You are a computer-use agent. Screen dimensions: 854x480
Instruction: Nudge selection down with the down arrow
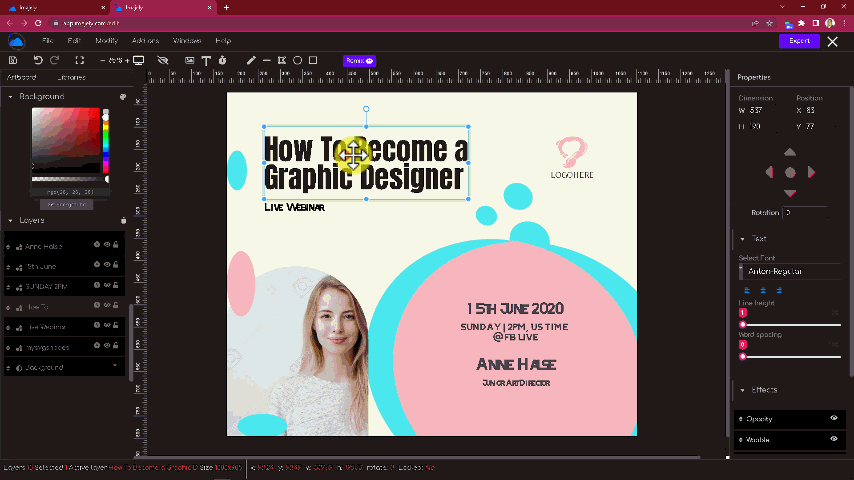coord(790,193)
